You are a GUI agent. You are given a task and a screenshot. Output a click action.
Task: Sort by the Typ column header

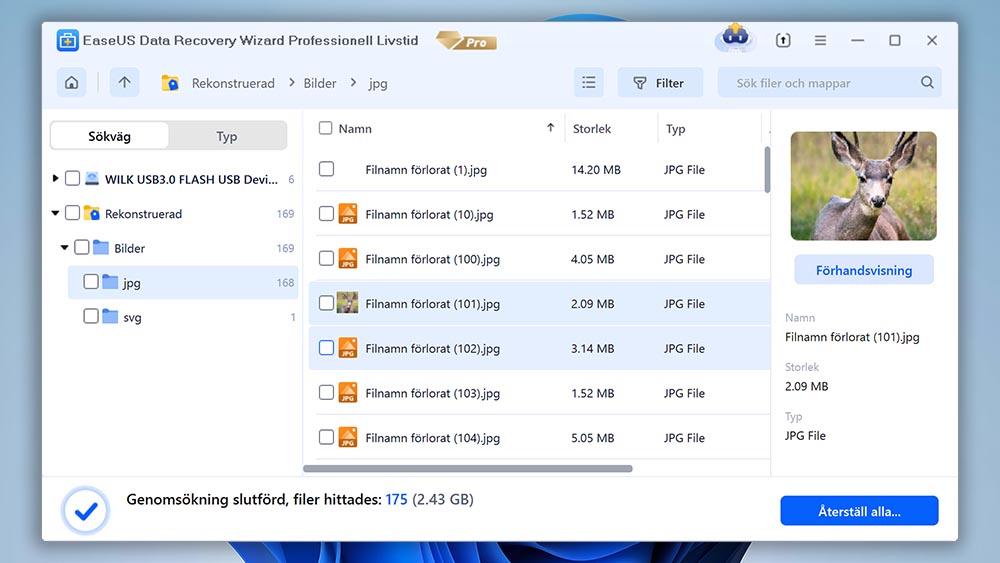[675, 128]
